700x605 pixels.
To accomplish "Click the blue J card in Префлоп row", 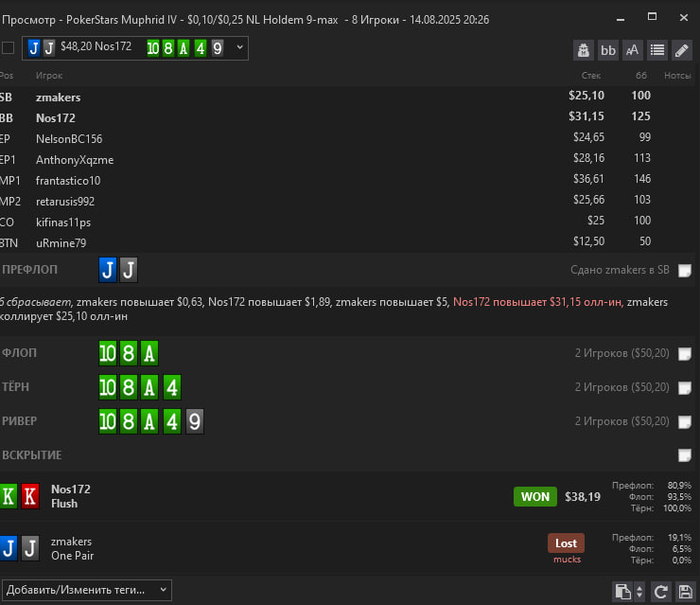I will 108,270.
